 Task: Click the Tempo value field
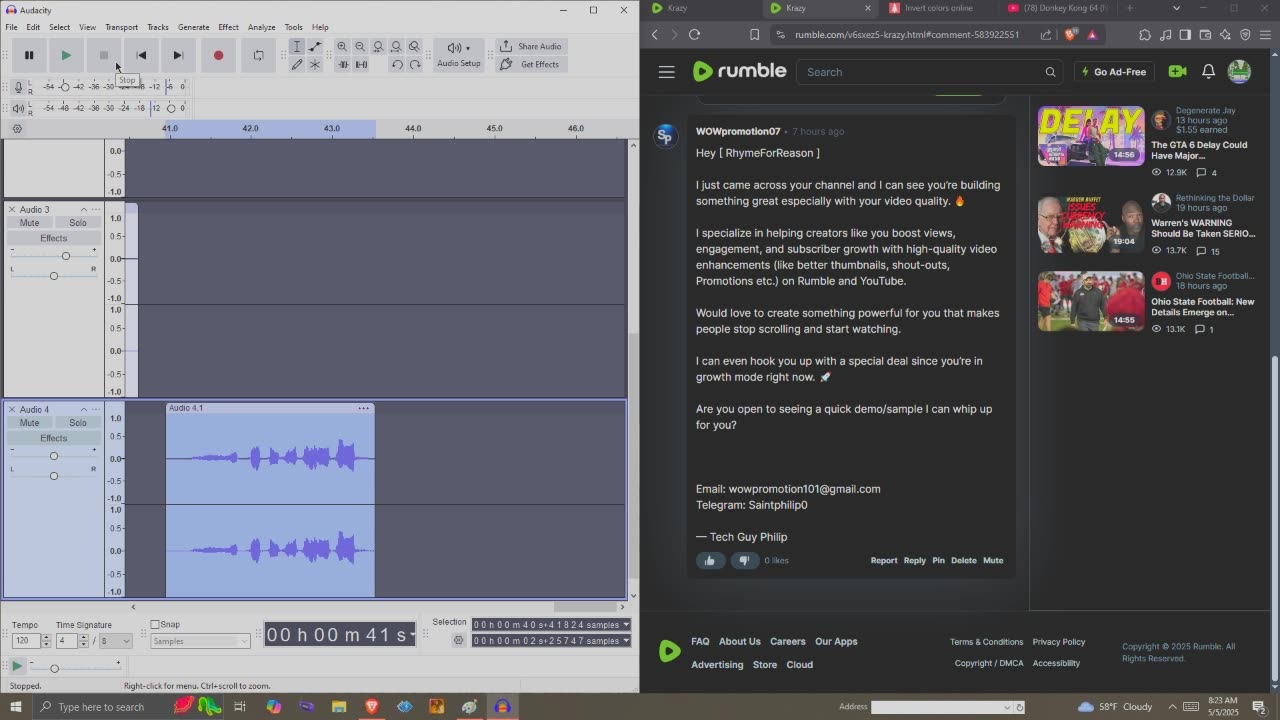pos(26,641)
